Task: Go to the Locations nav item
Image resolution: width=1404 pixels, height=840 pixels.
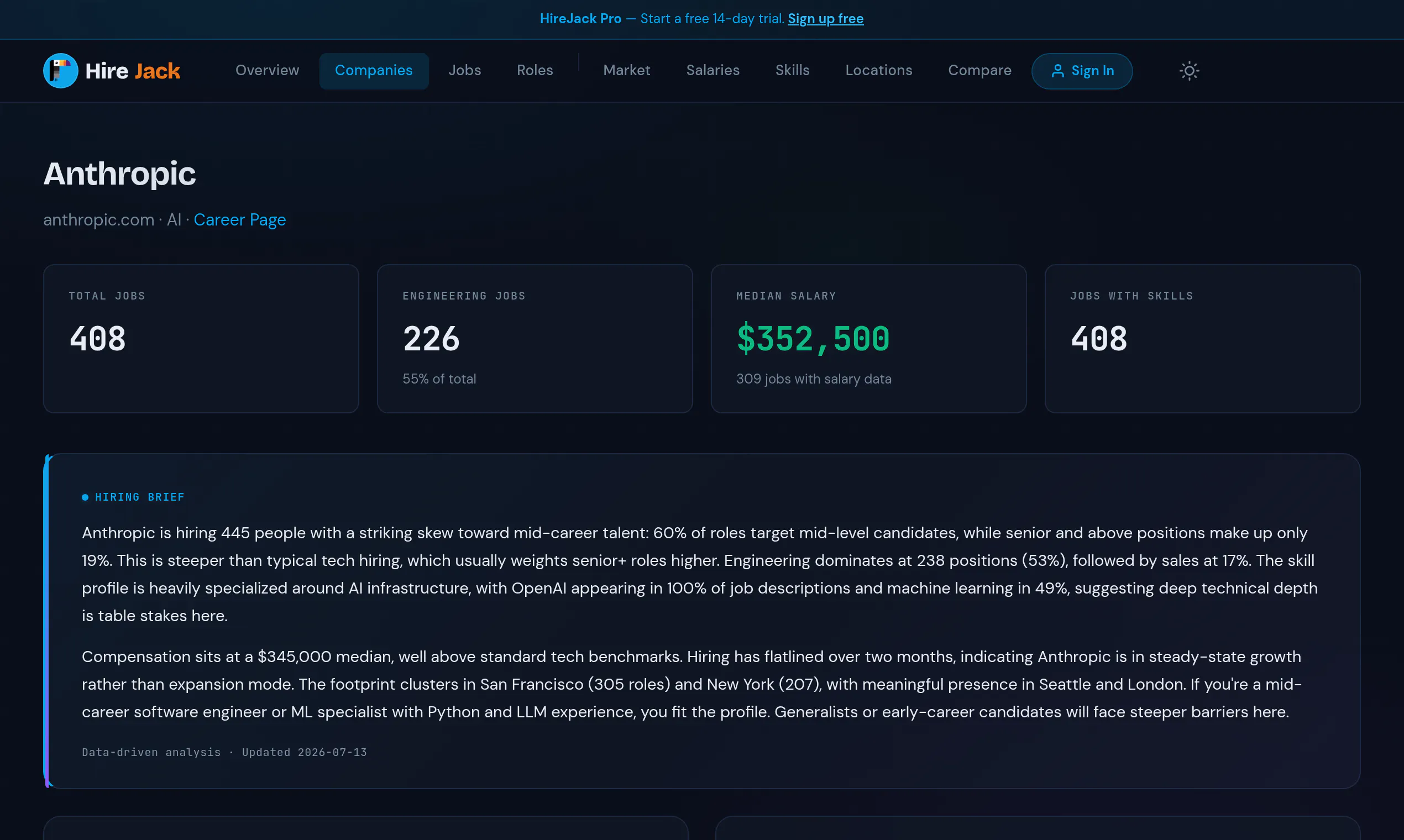Action: click(879, 70)
